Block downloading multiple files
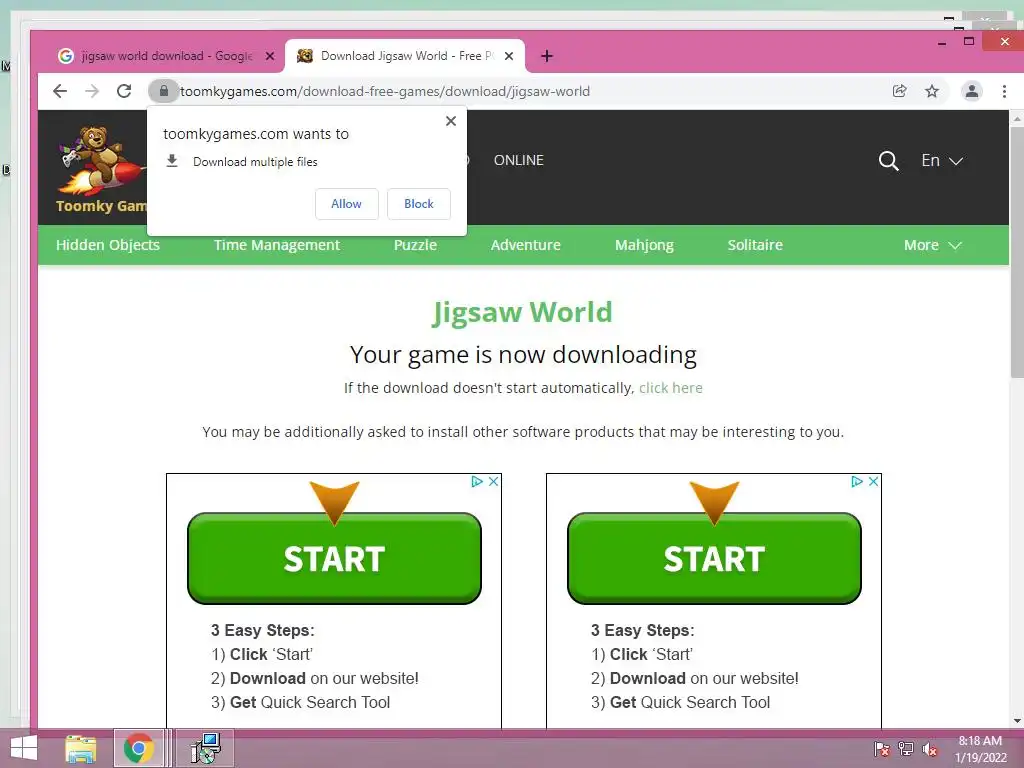 (419, 204)
